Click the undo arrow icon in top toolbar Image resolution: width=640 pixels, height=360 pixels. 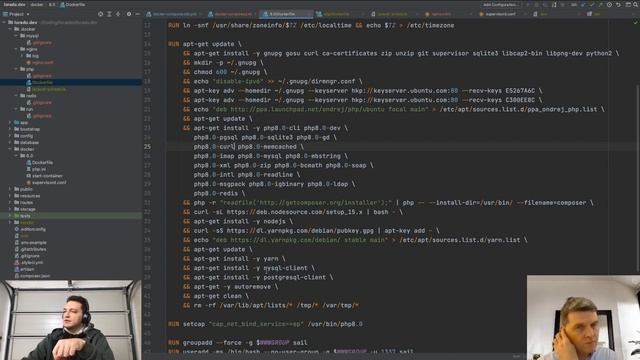618,4
